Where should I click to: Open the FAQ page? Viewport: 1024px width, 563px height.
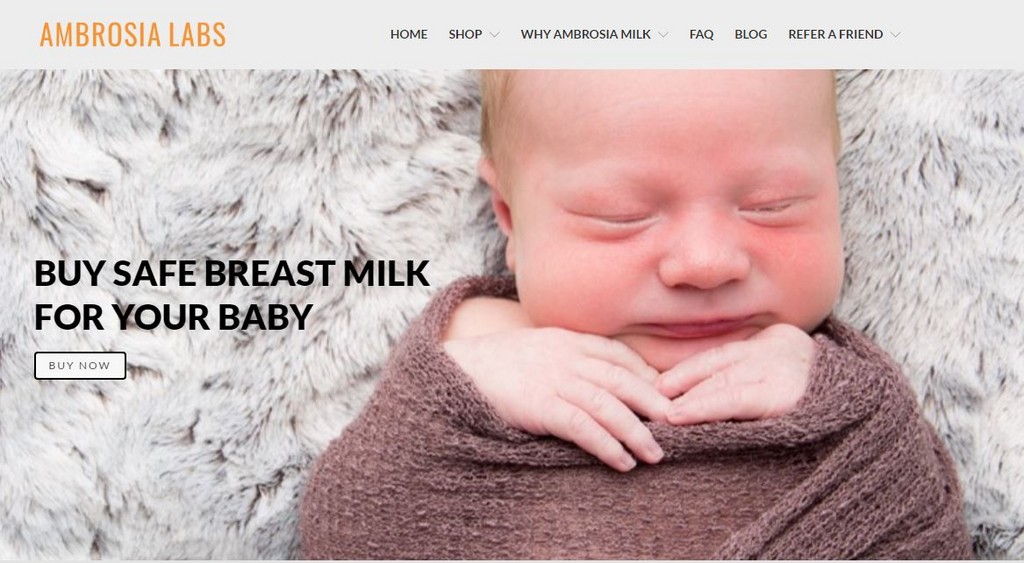[x=701, y=35]
